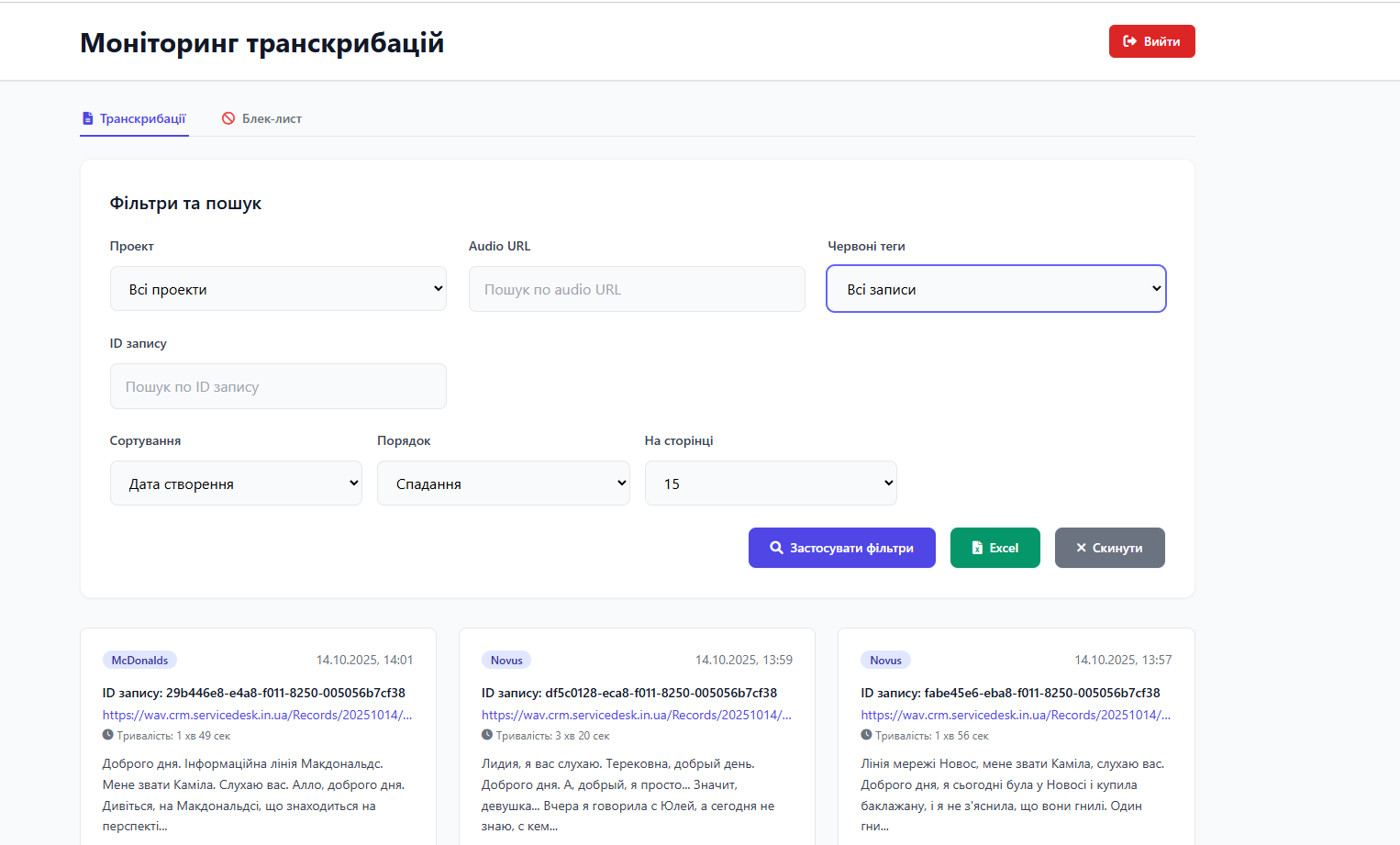The image size is (1400, 845).
Task: Select the Транскрибації tab
Action: (133, 118)
